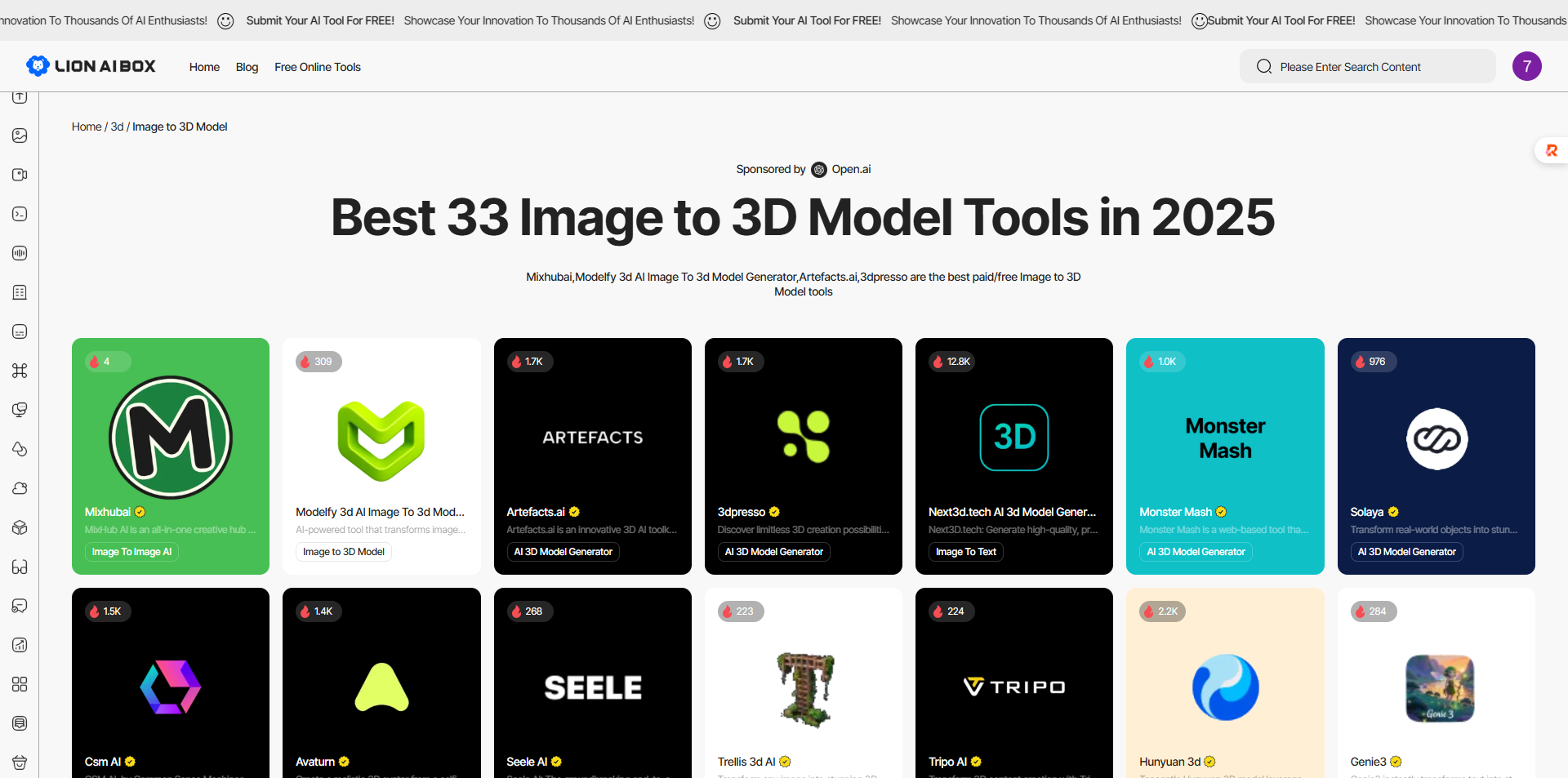Click AI 3D Model Generator tag on Artefacts.ai
Image resolution: width=1568 pixels, height=778 pixels.
[563, 552]
